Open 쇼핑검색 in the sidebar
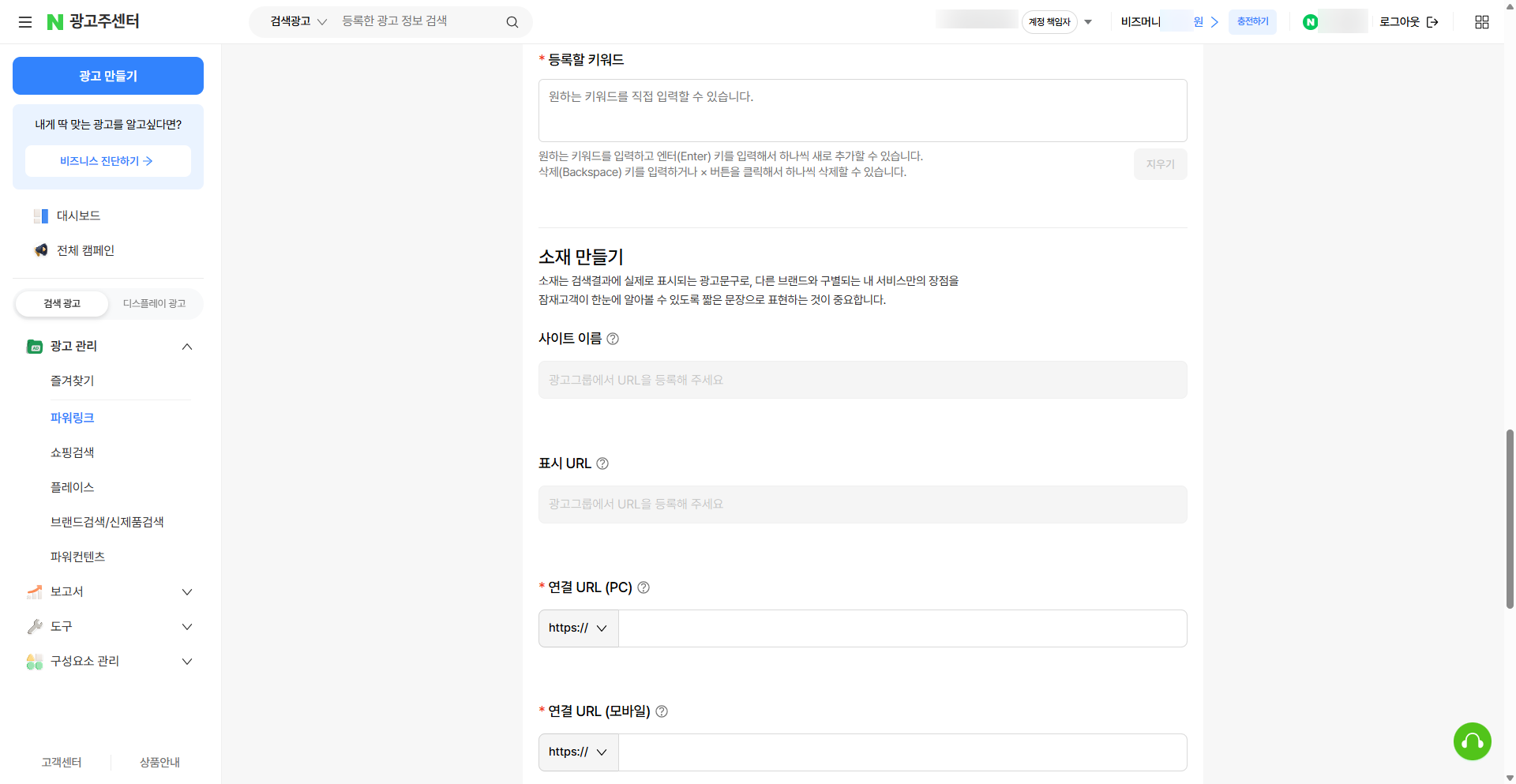This screenshot has height=784, width=1516. (73, 452)
